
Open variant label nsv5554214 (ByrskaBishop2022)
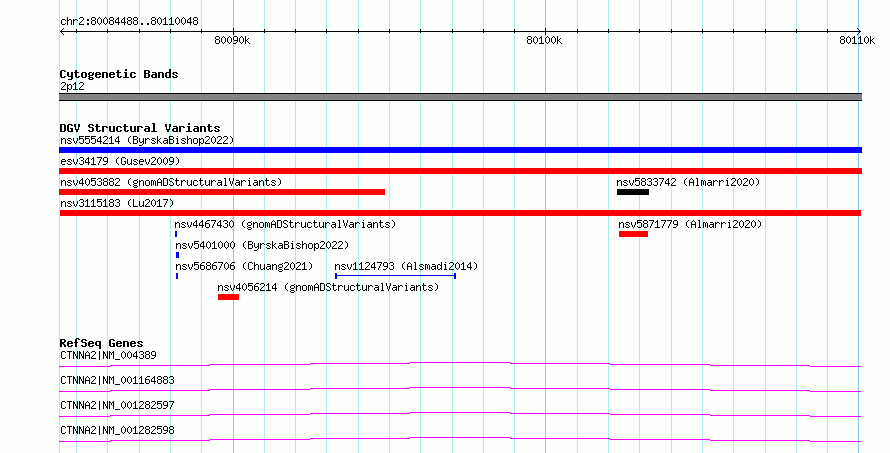[147, 140]
